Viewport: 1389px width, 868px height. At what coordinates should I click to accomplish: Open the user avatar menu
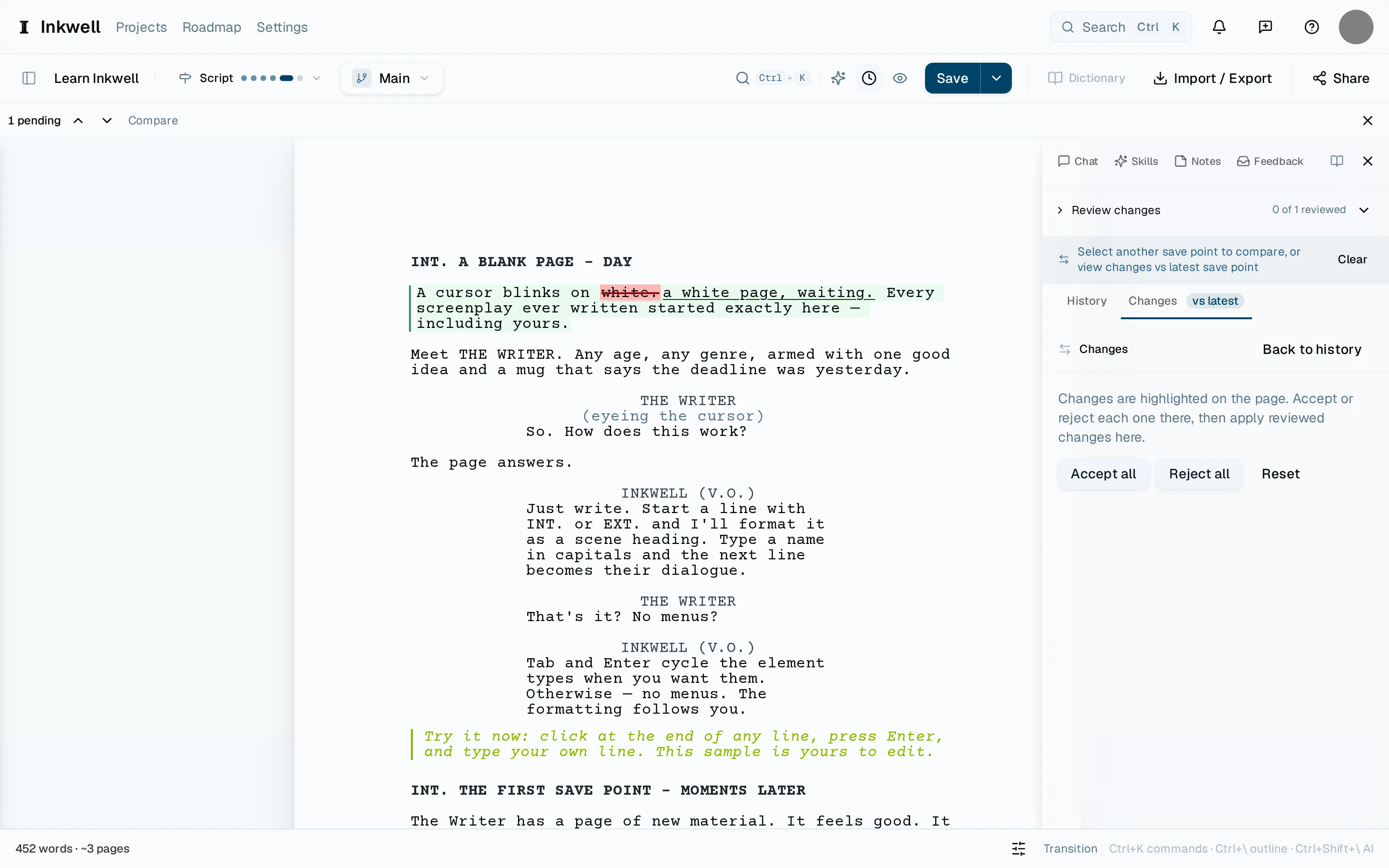click(1356, 27)
